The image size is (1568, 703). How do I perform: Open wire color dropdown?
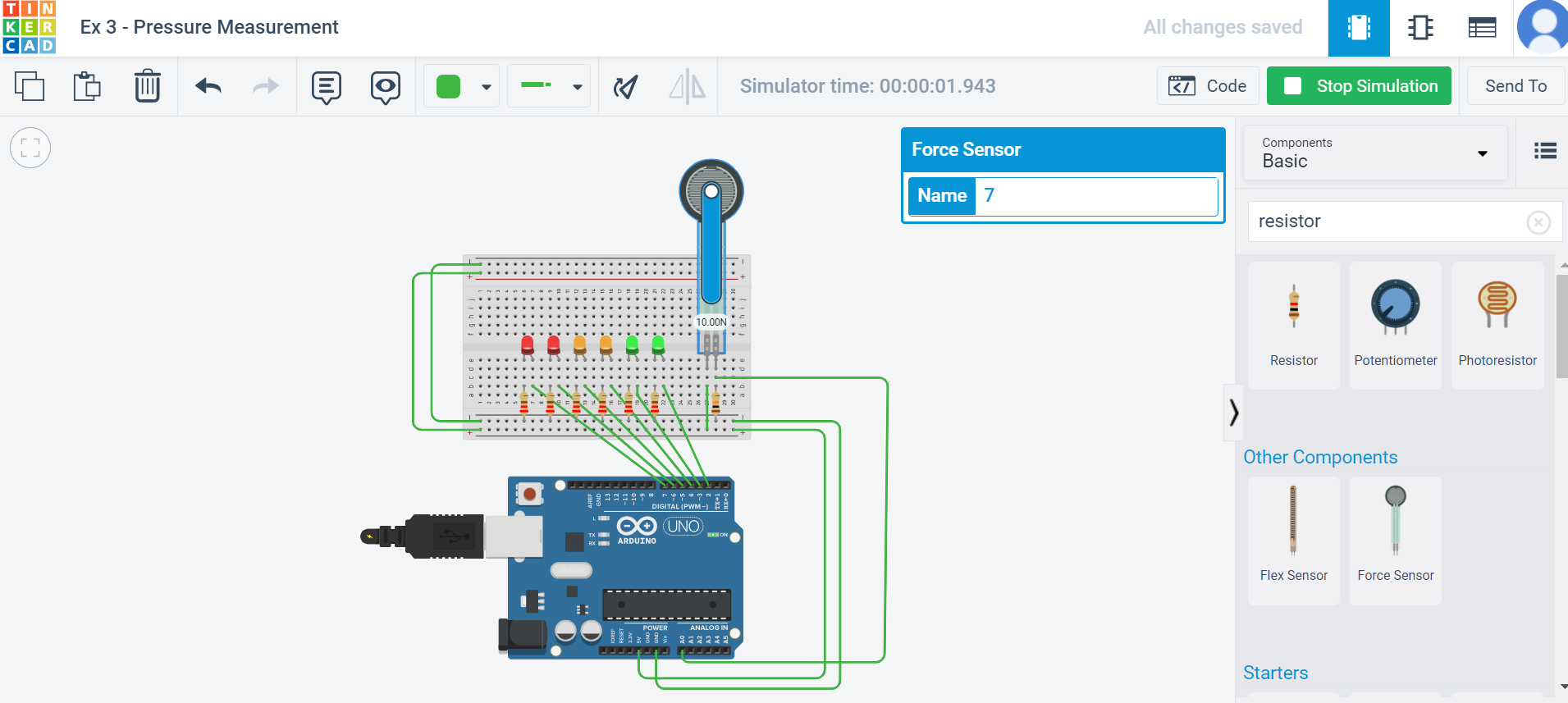tap(487, 87)
